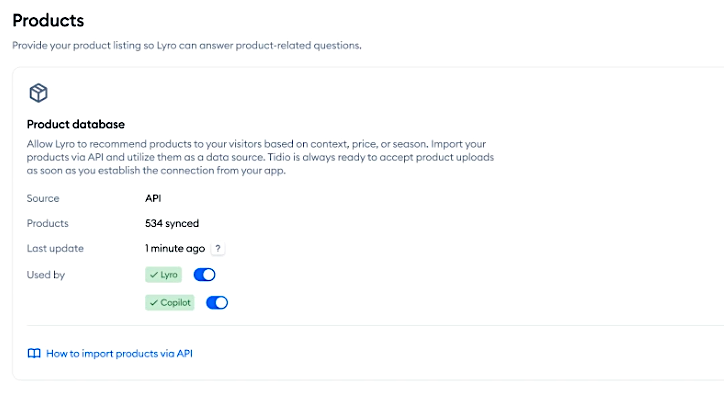Click the checkmark in Lyro badge
The height and width of the screenshot is (401, 724).
pos(154,275)
